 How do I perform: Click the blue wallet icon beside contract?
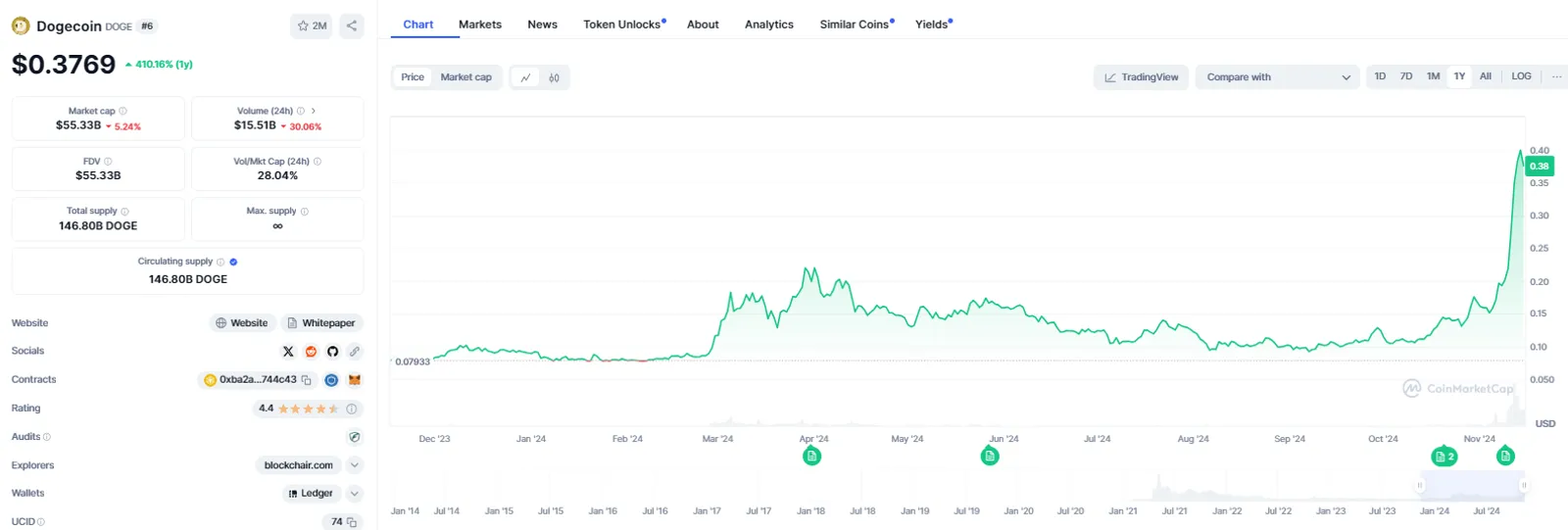click(x=331, y=380)
